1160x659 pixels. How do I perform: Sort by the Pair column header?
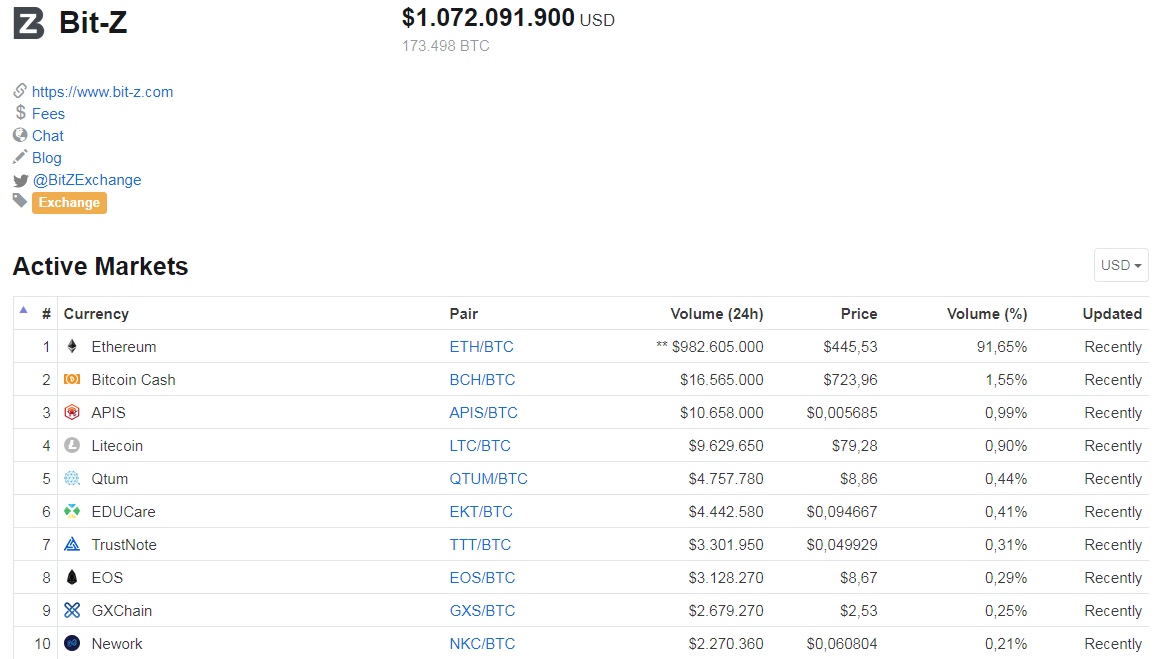[x=464, y=314]
